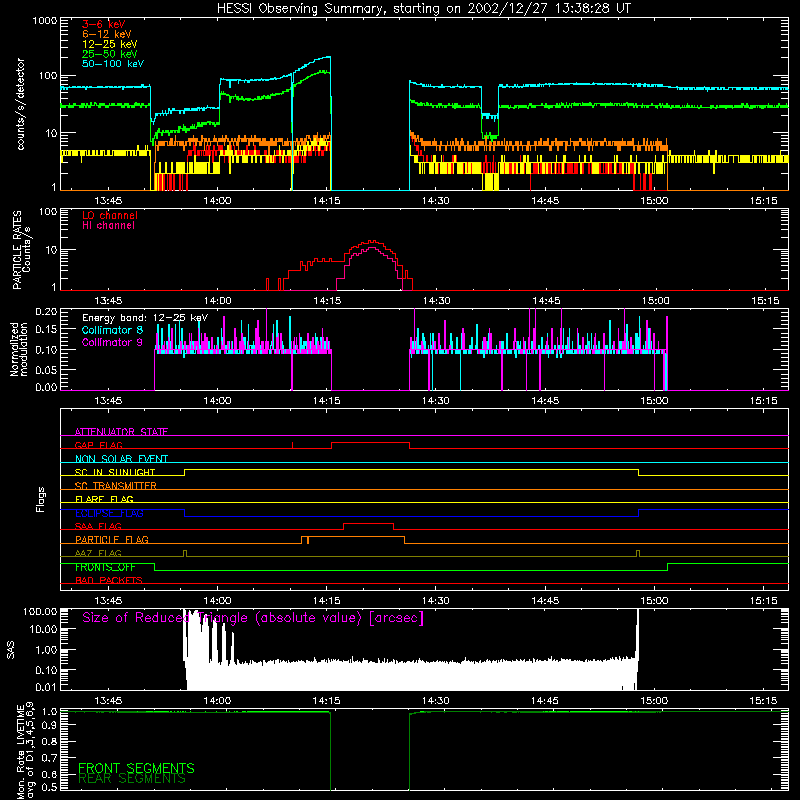Click the '1000' tick on the counts panel

point(44,21)
